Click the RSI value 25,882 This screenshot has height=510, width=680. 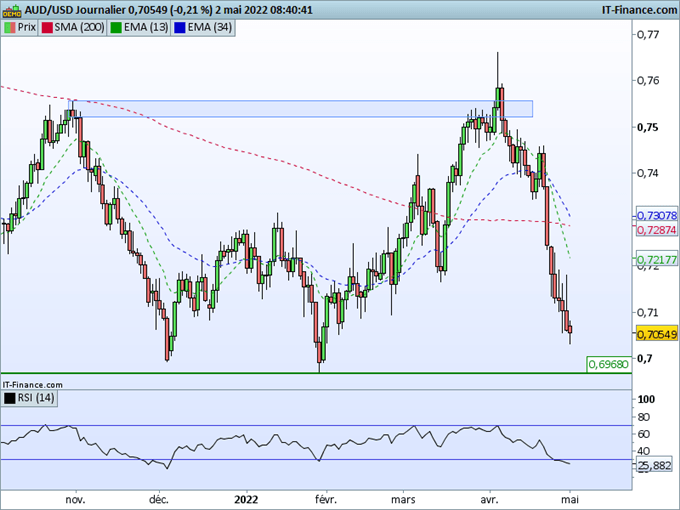(x=655, y=465)
